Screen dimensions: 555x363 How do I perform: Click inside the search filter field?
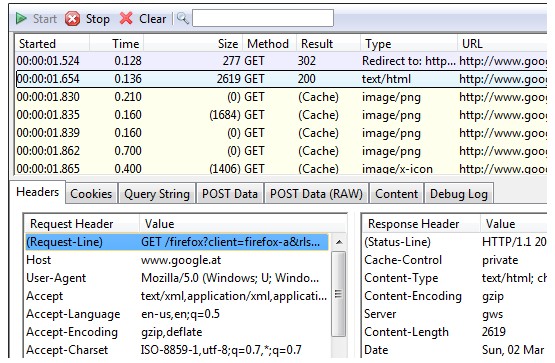point(263,18)
